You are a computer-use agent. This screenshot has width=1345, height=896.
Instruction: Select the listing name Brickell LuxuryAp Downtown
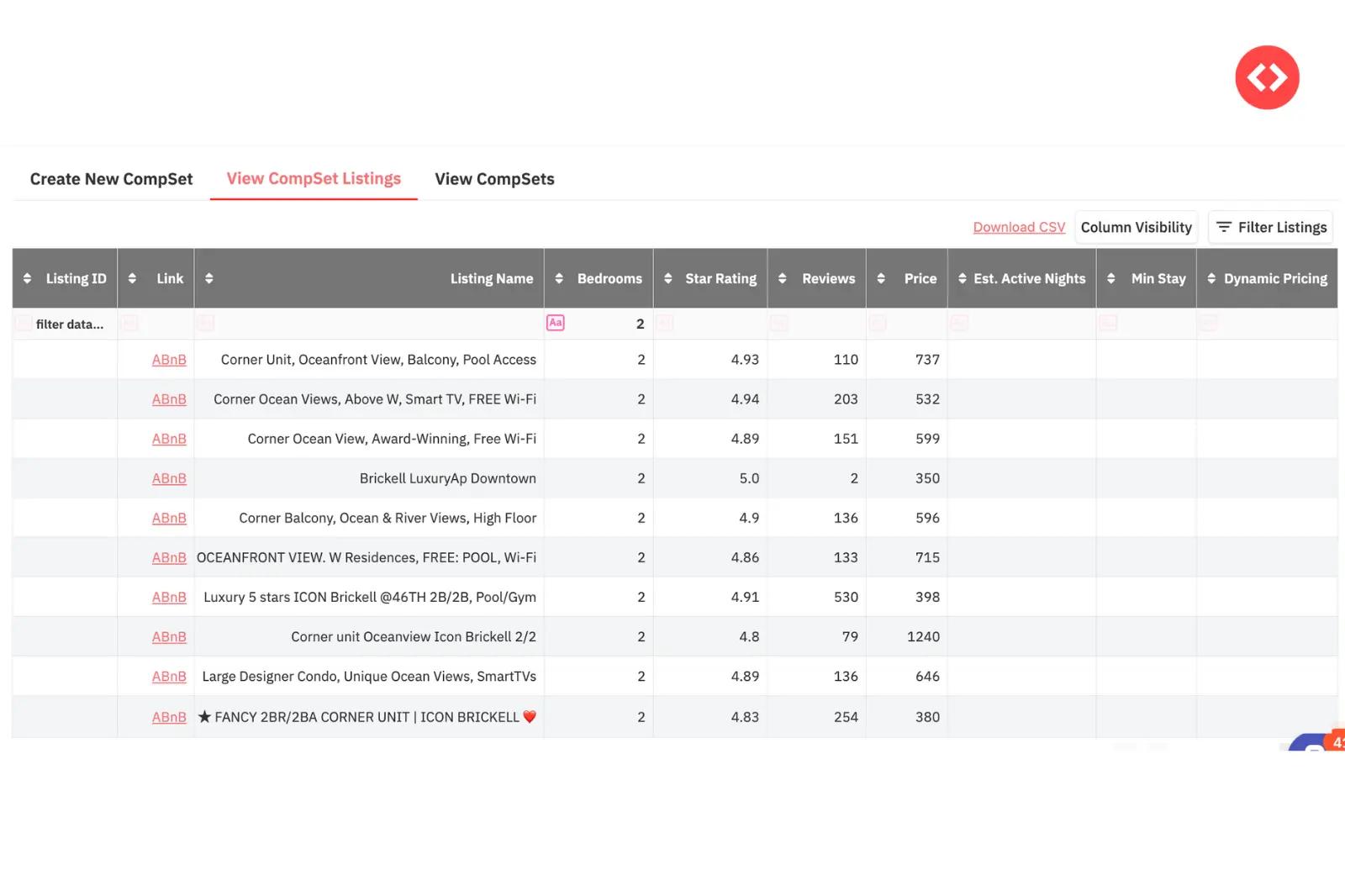(448, 478)
